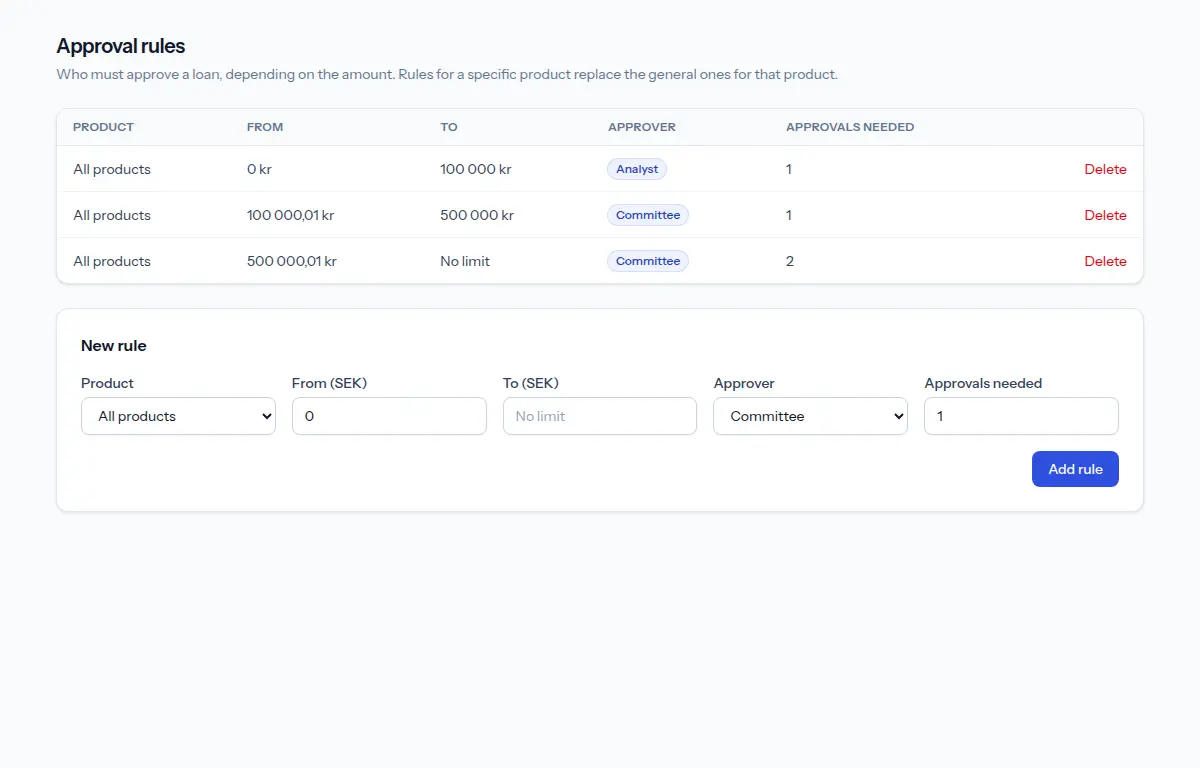This screenshot has height=768, width=1200.
Task: Click the Analyst approver badge
Action: click(637, 169)
